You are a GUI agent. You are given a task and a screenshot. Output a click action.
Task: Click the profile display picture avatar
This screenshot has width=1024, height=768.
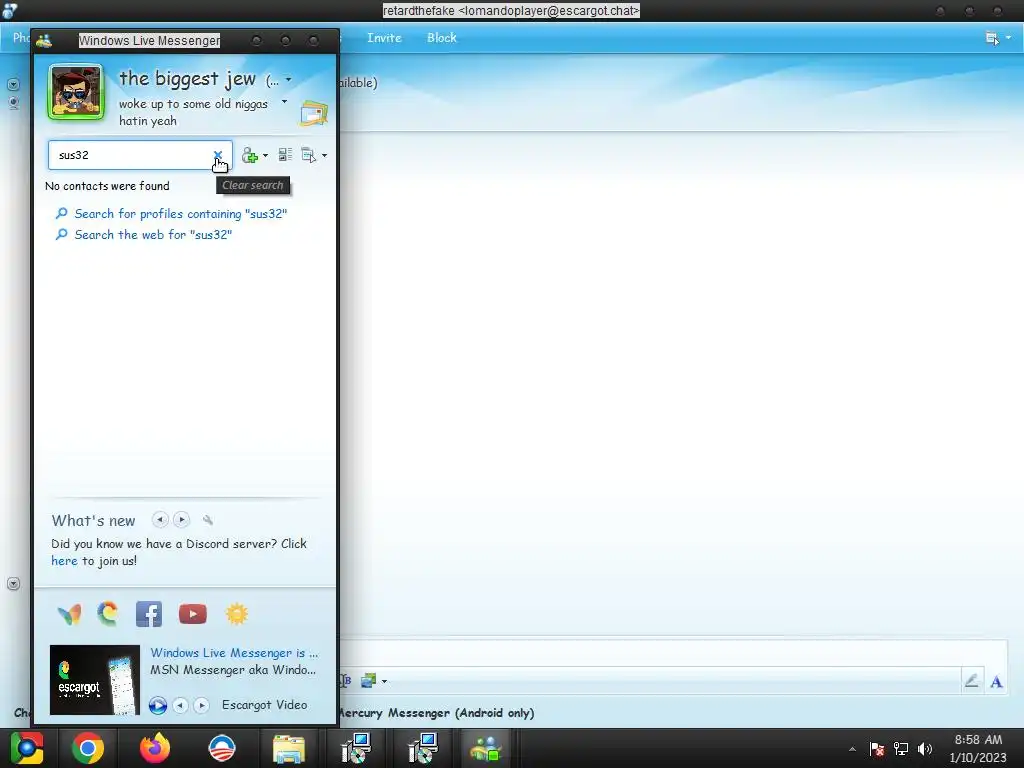[x=76, y=92]
